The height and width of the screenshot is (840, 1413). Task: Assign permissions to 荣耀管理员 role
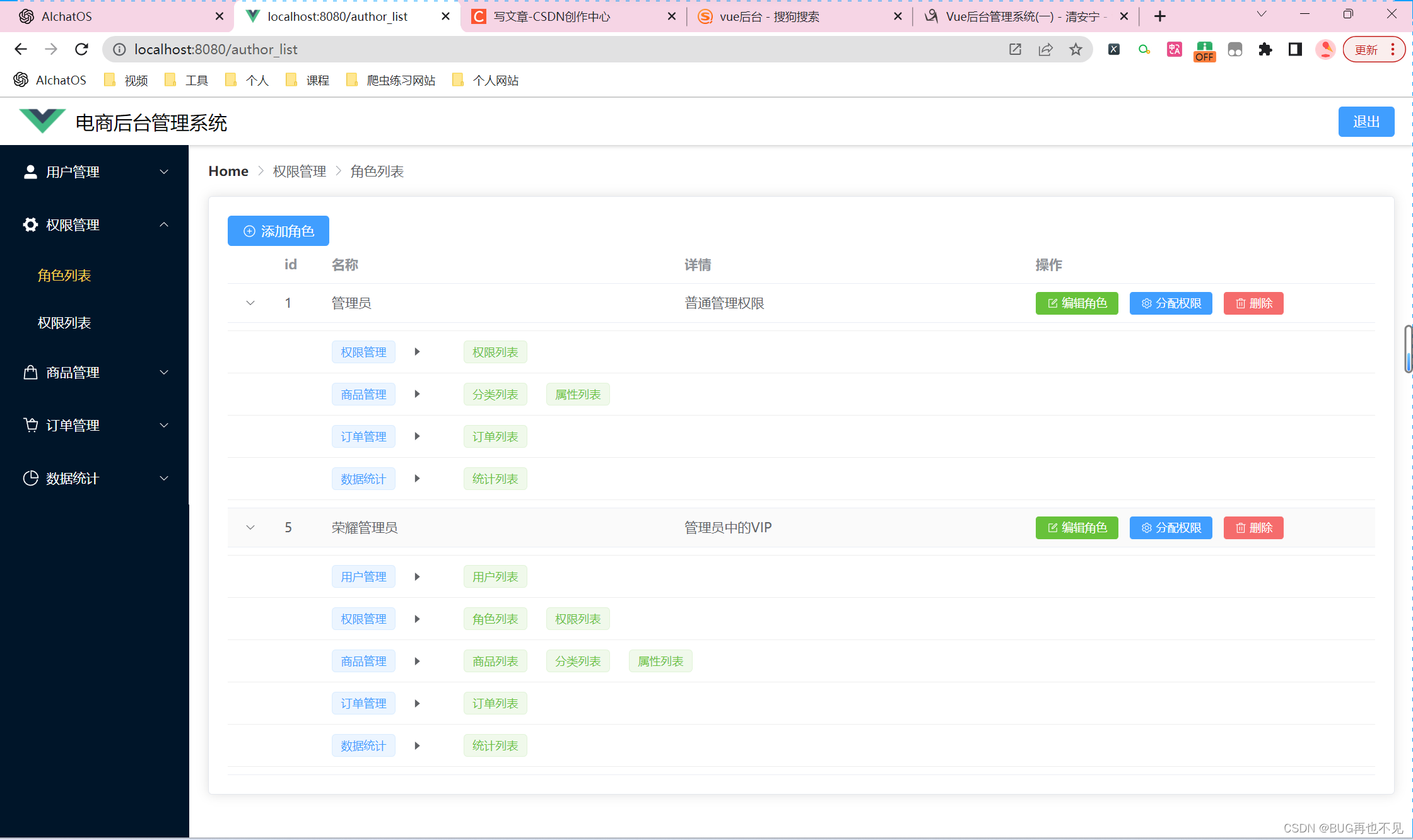pyautogui.click(x=1171, y=528)
